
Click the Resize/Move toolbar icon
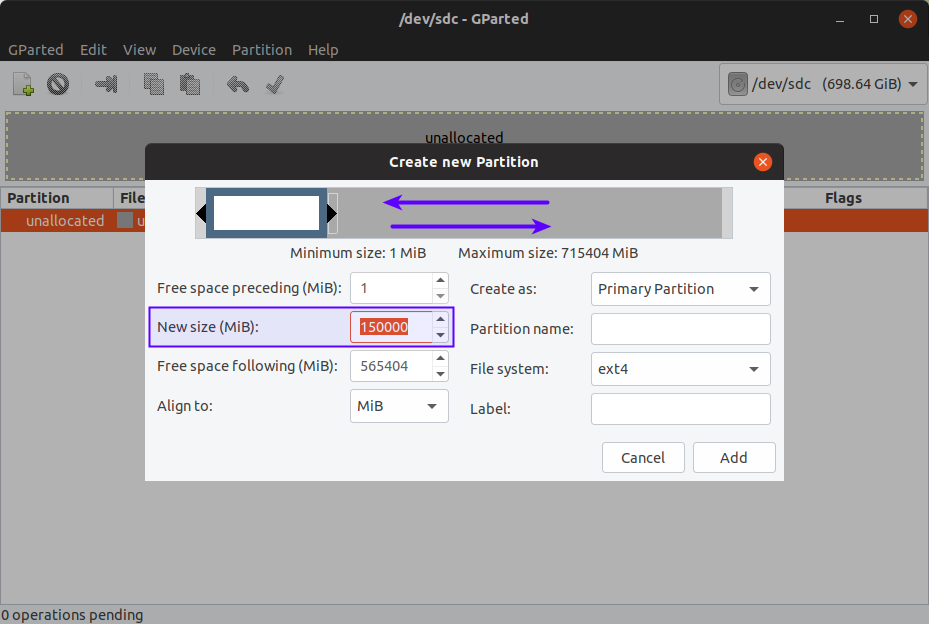106,85
